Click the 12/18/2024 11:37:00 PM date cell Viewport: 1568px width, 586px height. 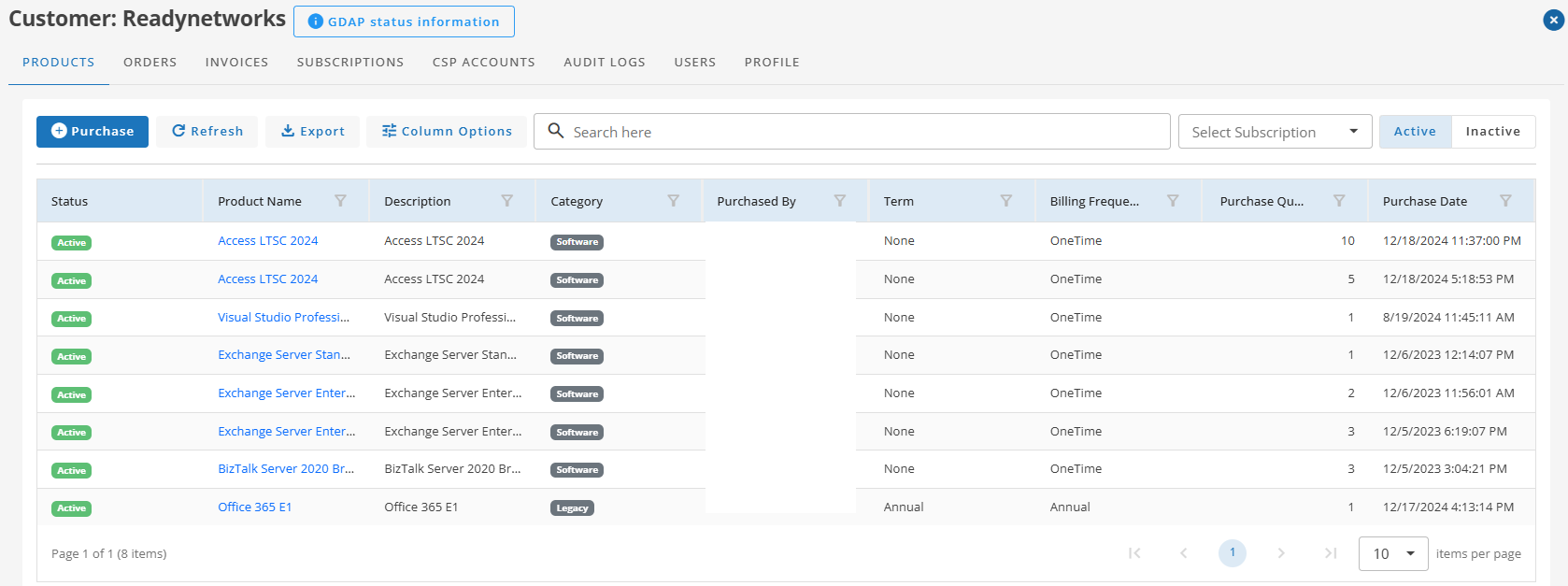coord(1452,241)
